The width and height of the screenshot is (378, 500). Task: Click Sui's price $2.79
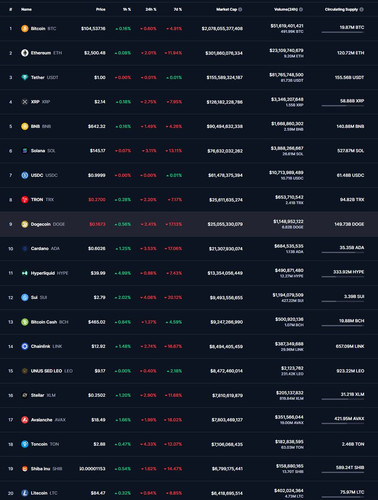click(100, 297)
